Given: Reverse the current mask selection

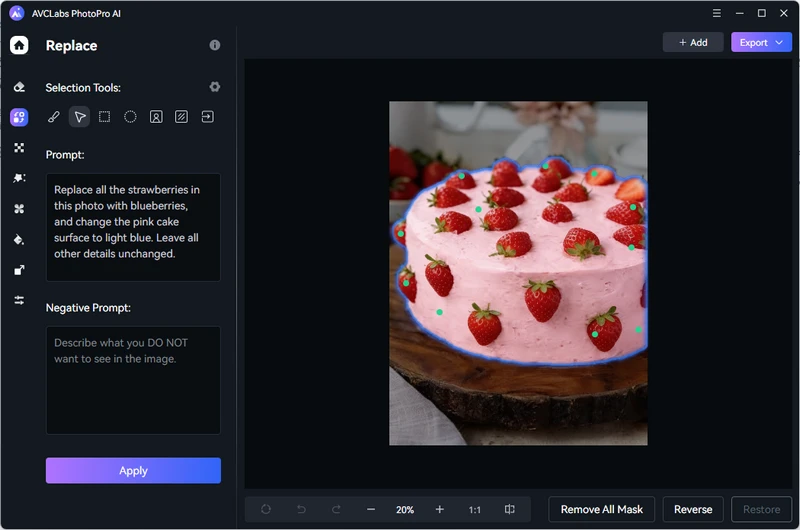Looking at the screenshot, I should tap(693, 510).
